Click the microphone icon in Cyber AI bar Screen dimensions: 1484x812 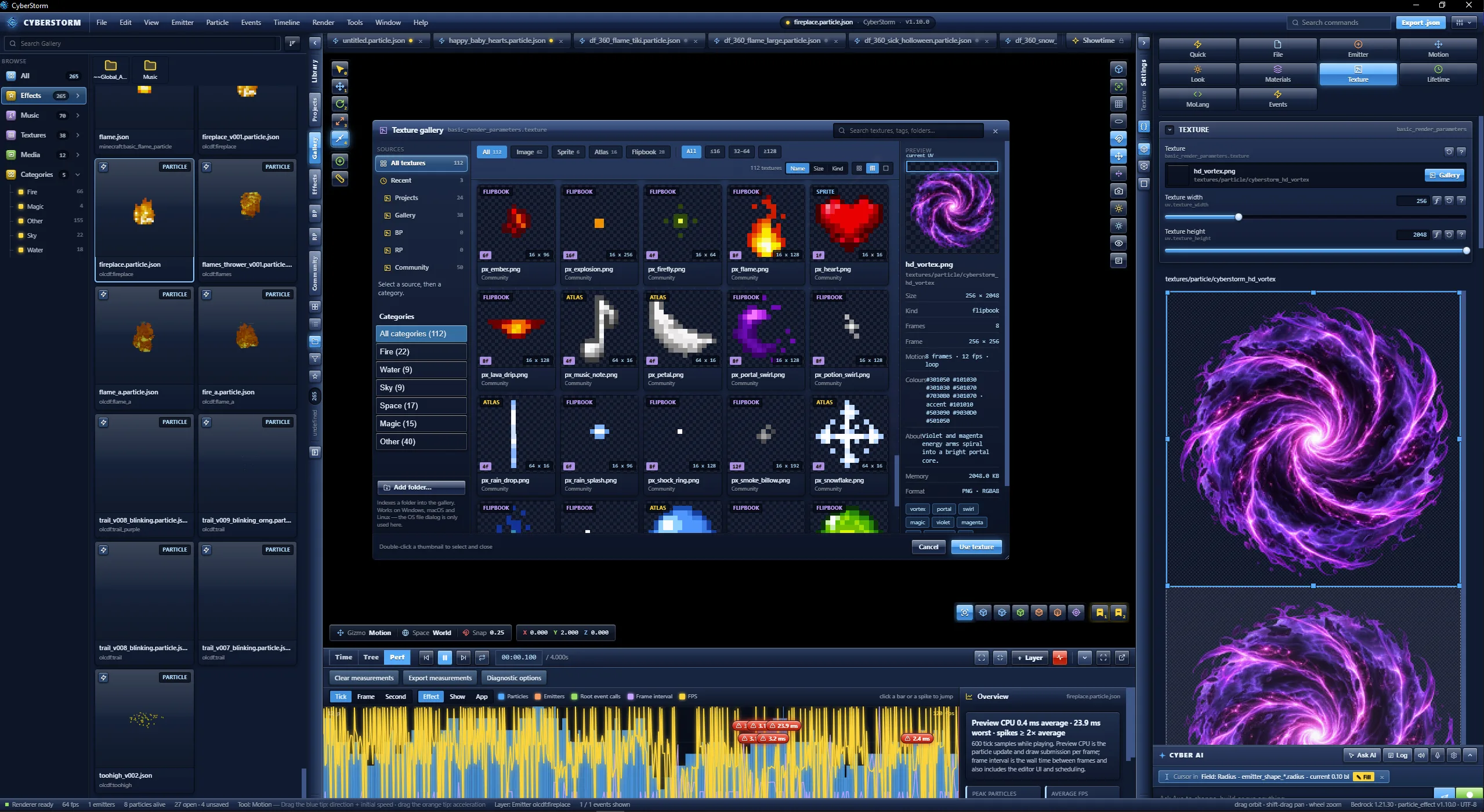(1437, 755)
